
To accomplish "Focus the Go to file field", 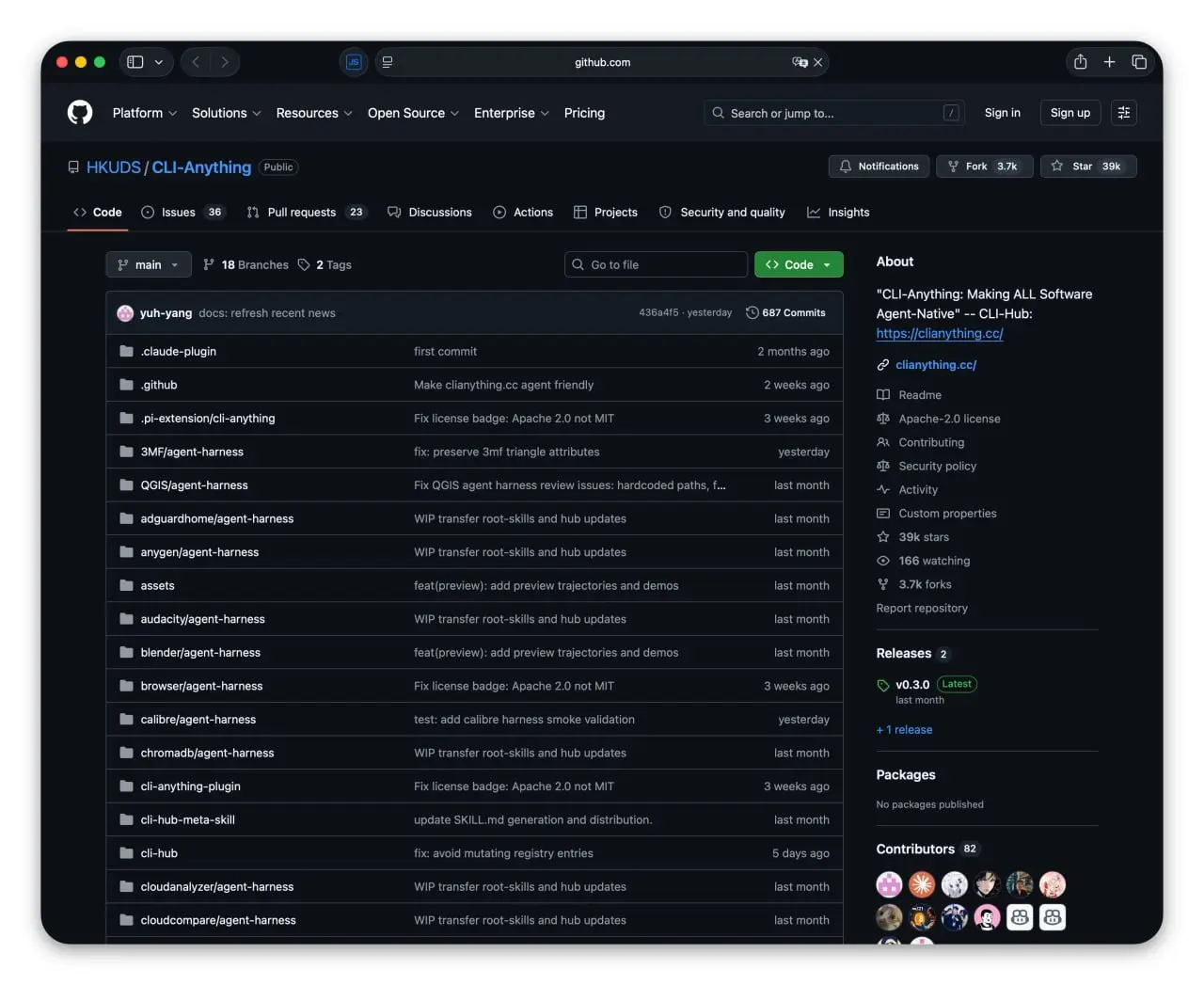I will (657, 265).
